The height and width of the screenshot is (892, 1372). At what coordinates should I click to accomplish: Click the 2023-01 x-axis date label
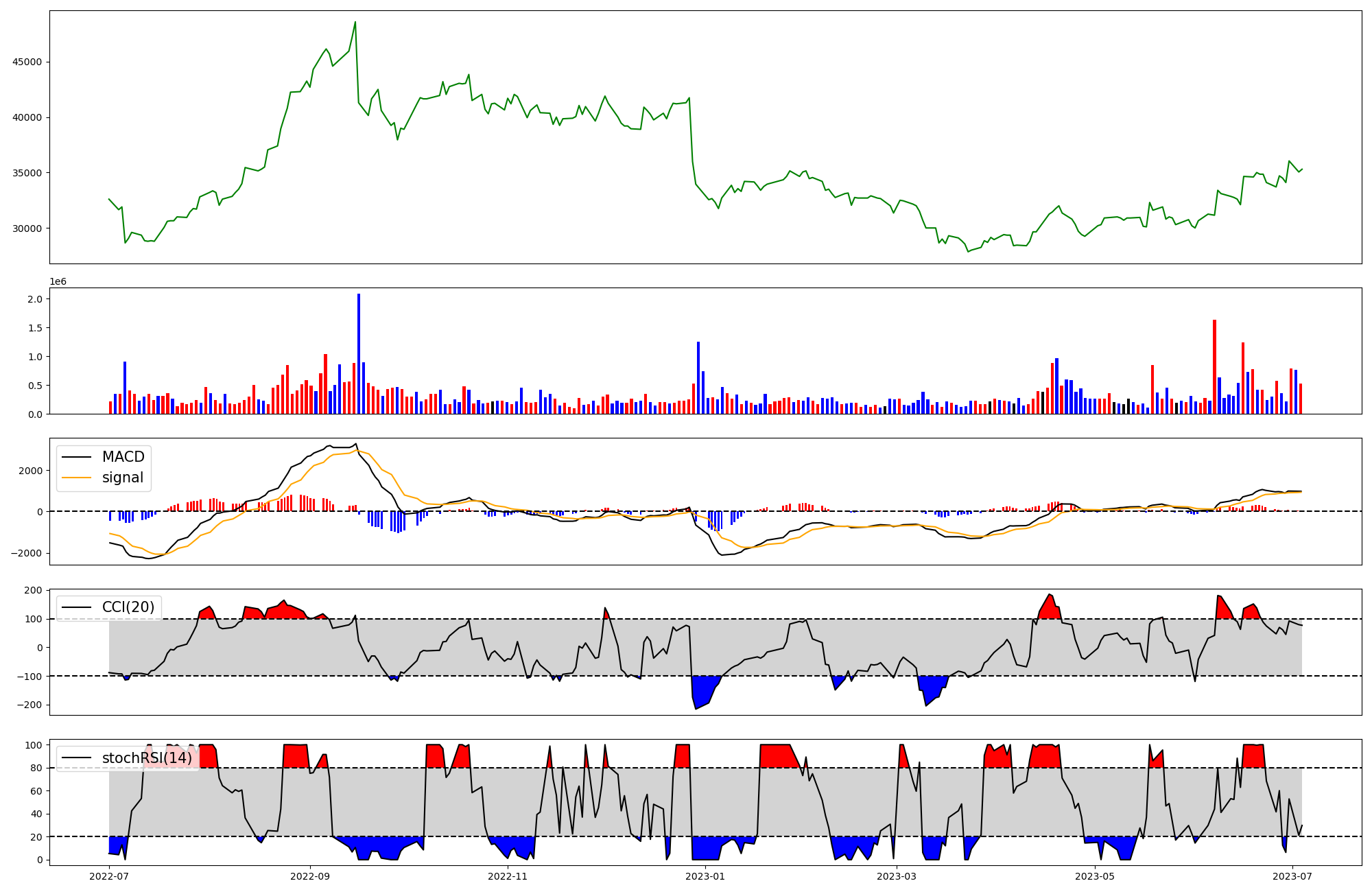705,876
